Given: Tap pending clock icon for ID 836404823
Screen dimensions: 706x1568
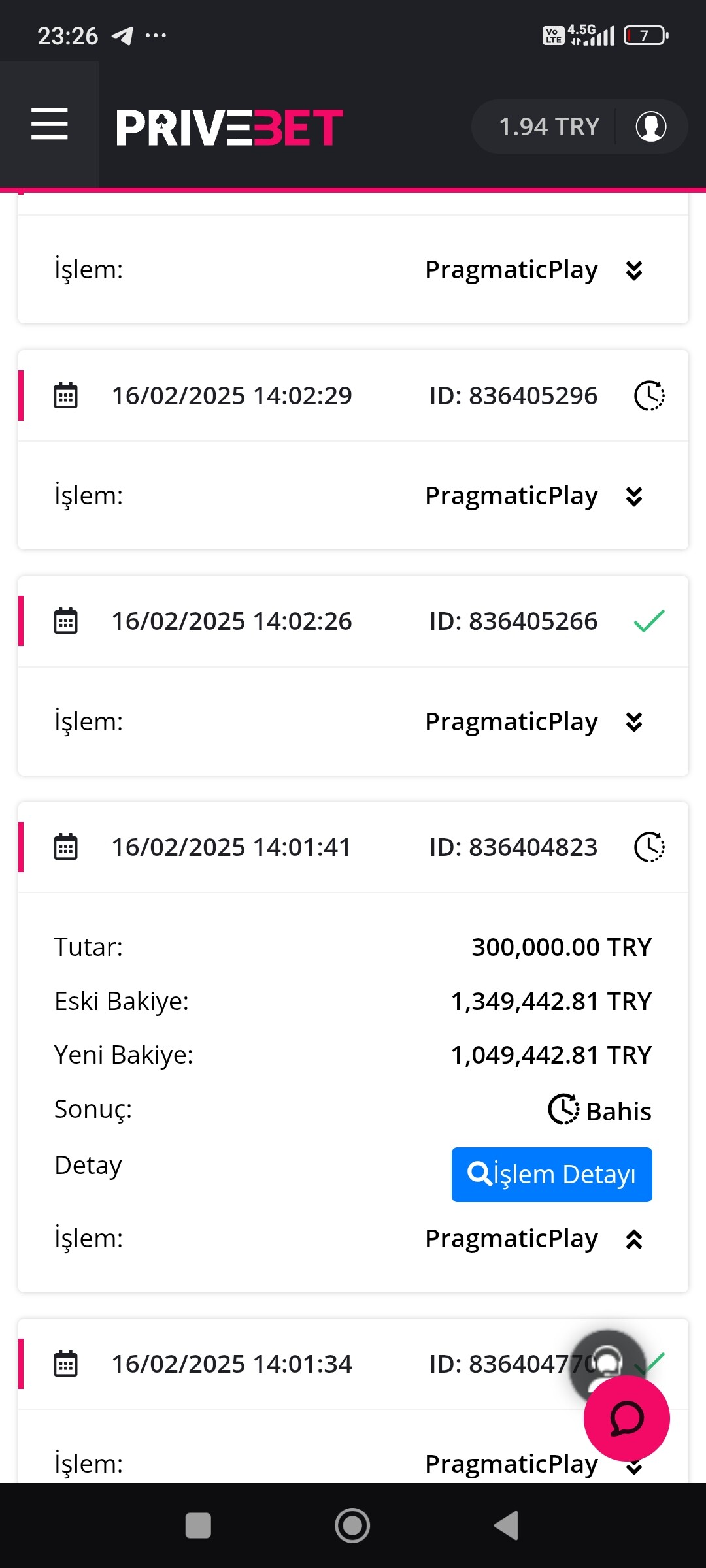Looking at the screenshot, I should pos(649,847).
